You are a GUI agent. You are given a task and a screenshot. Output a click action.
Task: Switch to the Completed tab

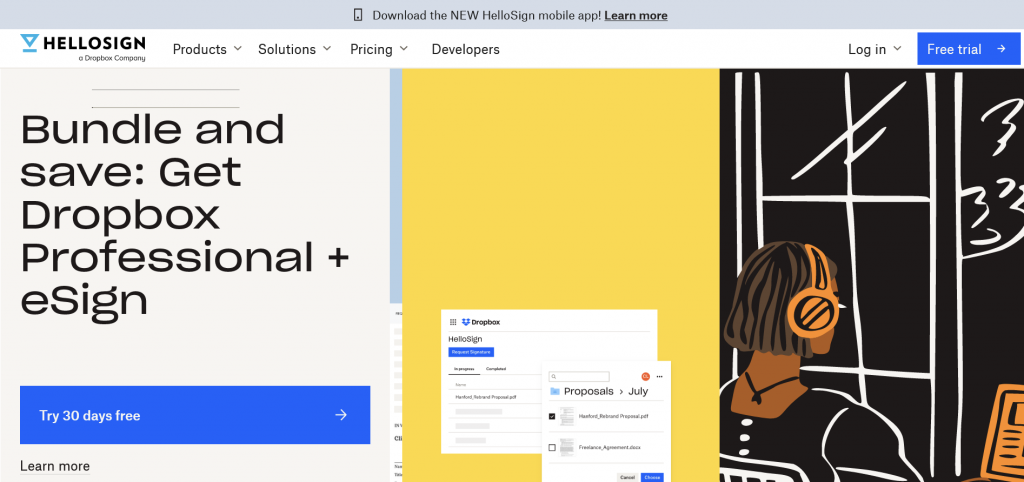tap(496, 369)
